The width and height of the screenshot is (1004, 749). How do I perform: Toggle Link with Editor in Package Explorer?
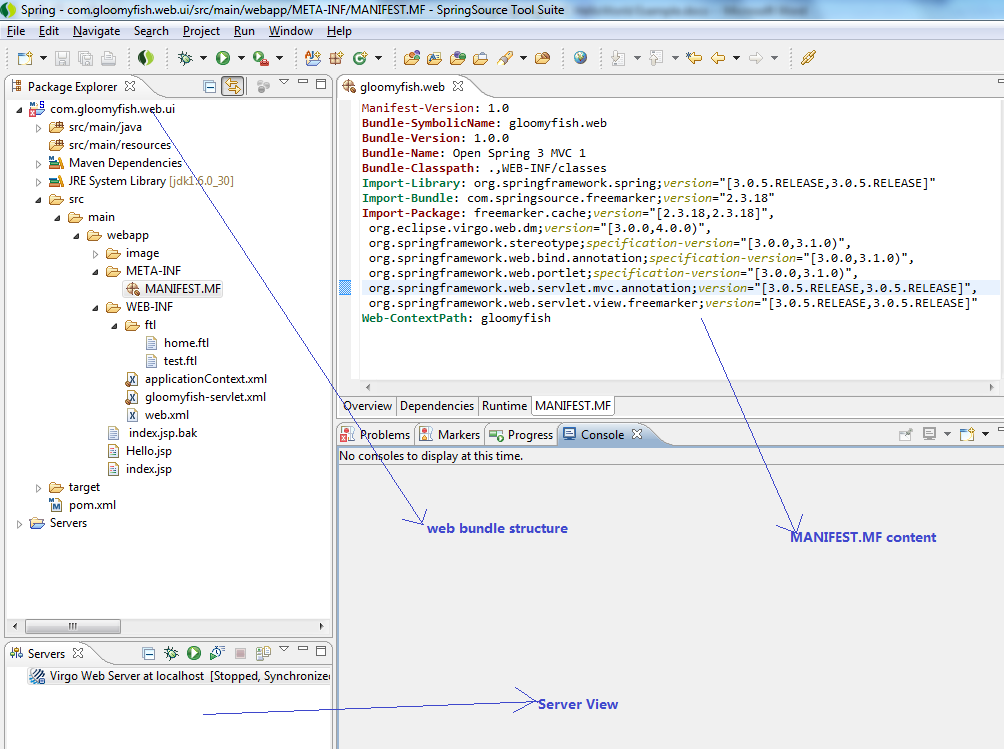coord(232,86)
